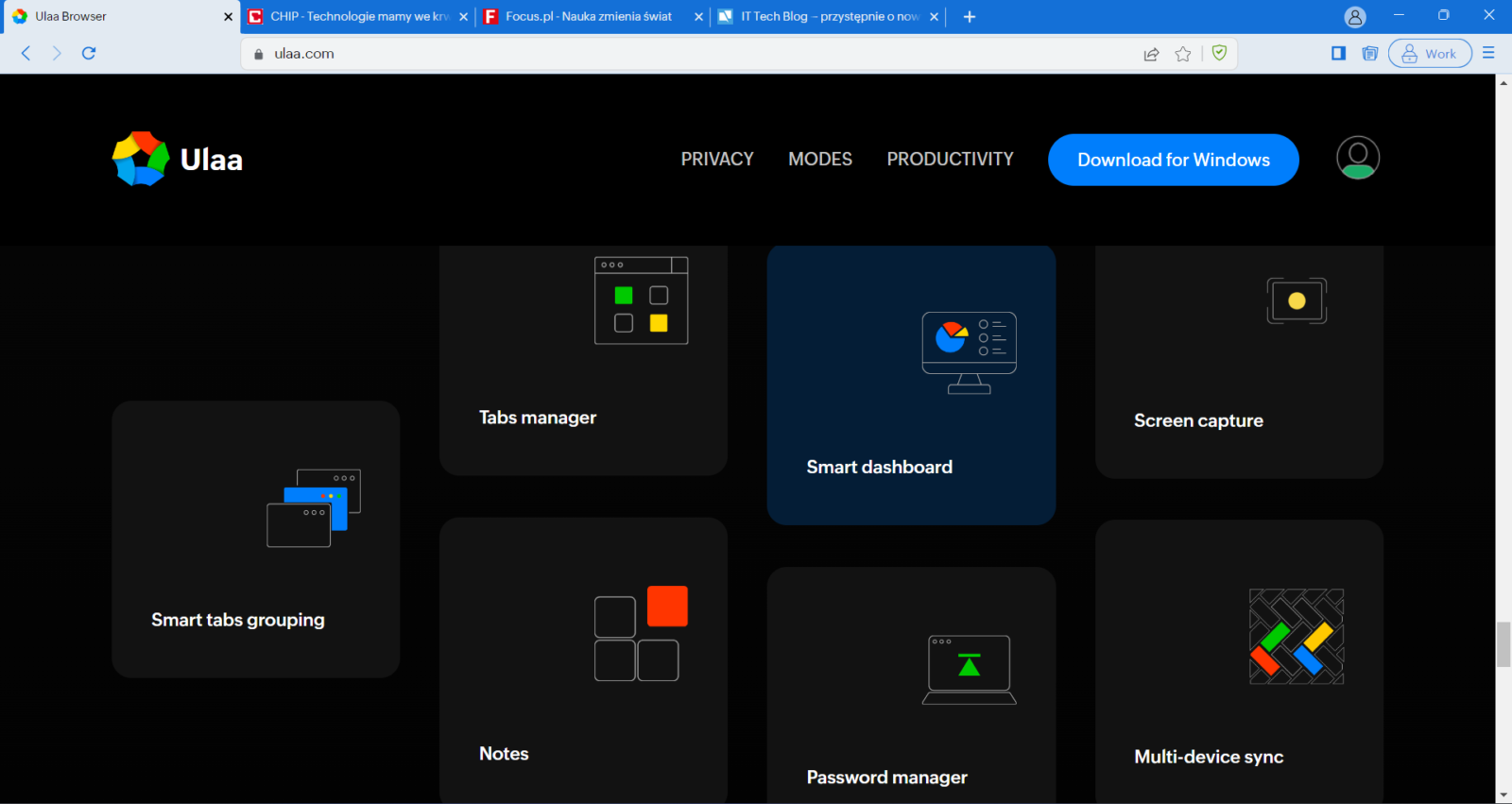Click the Ulaa logo in site header
1512x804 pixels.
click(178, 160)
